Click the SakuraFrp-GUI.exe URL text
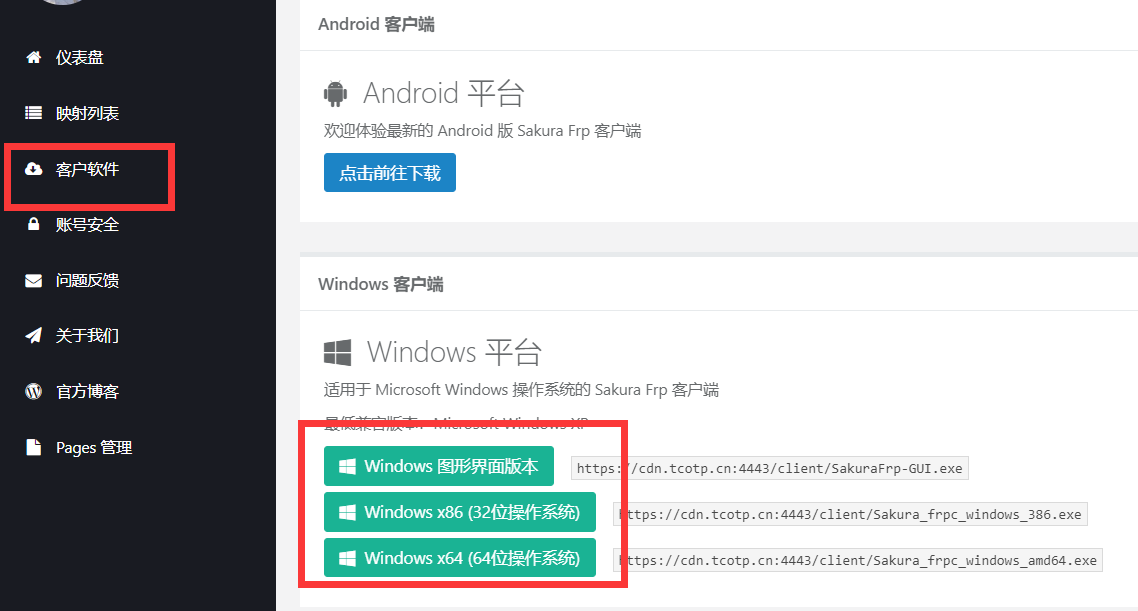This screenshot has height=611, width=1138. tap(769, 468)
